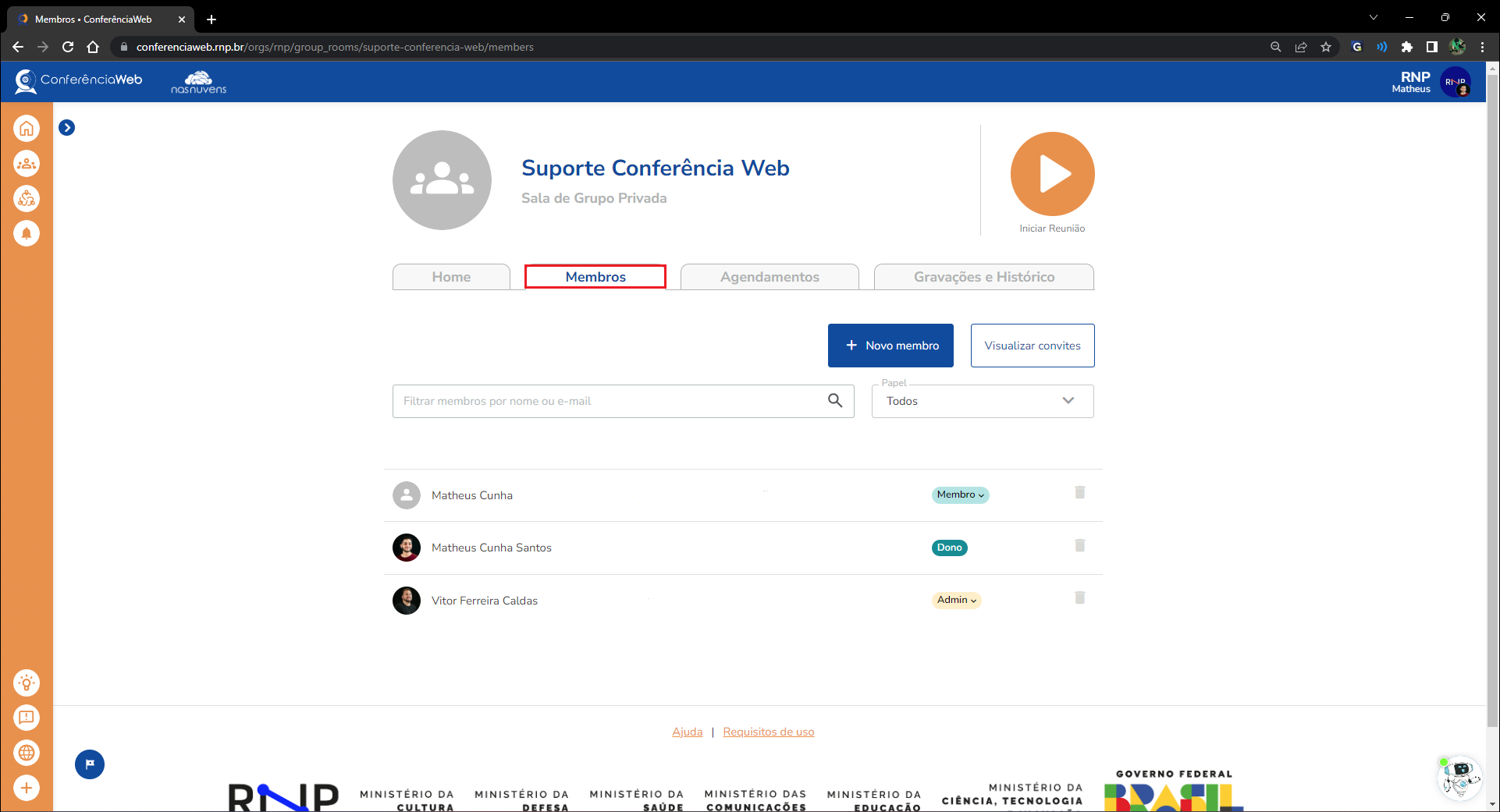Expand the sidebar with the blue arrow
Screen dimensions: 1500x812
[67, 128]
